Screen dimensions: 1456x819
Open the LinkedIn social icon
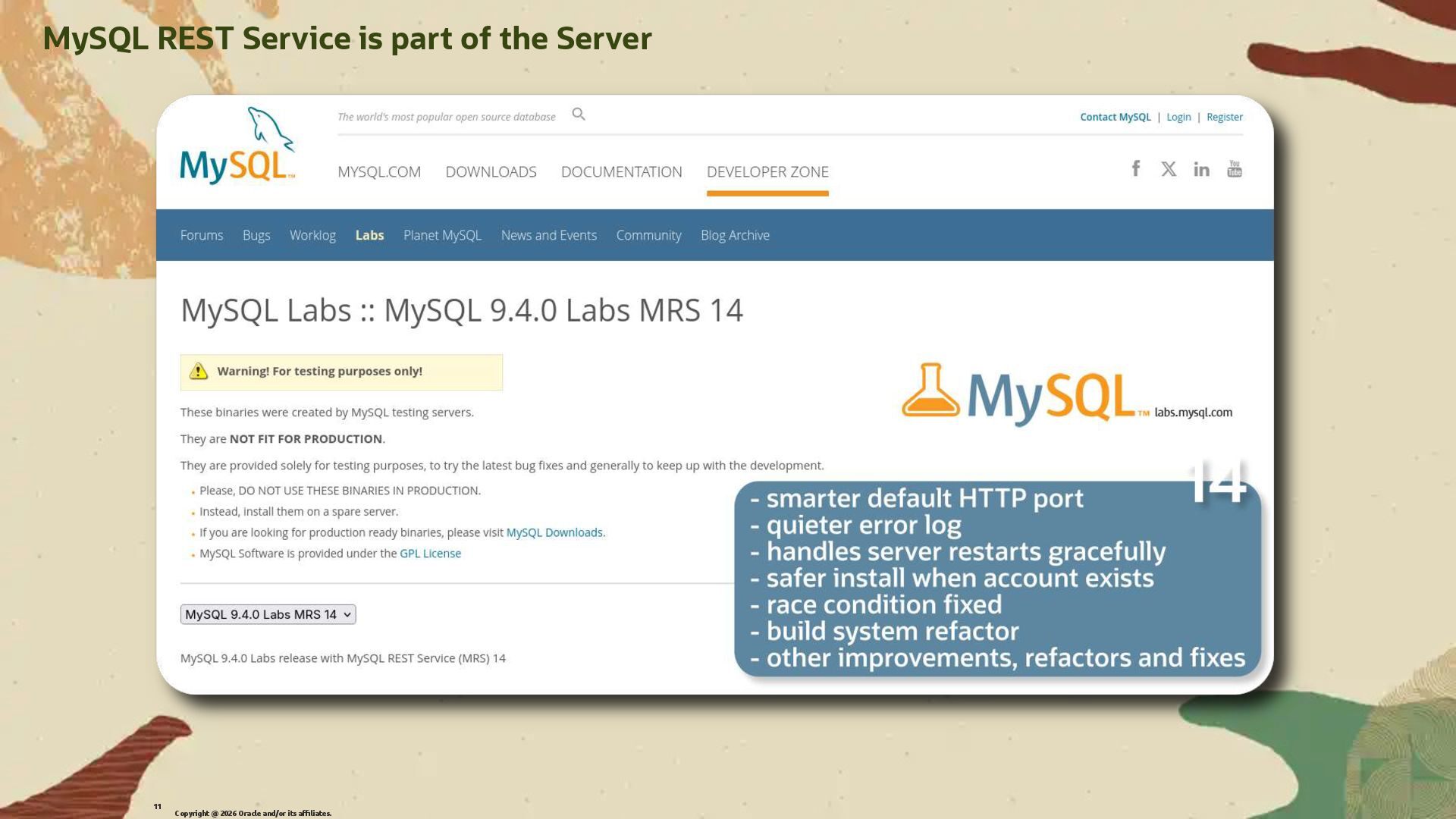coord(1201,169)
